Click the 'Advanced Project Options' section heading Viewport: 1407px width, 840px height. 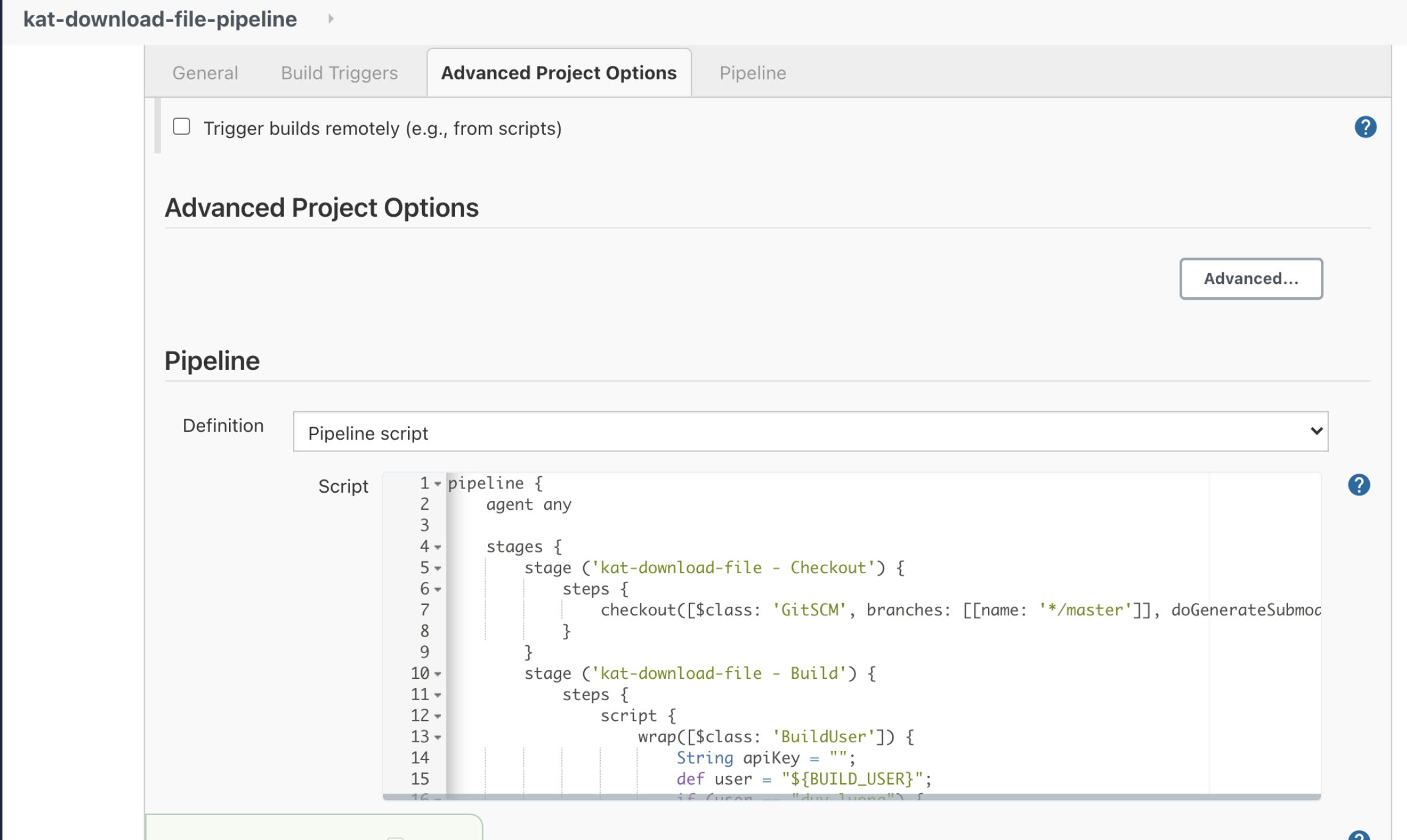[322, 208]
